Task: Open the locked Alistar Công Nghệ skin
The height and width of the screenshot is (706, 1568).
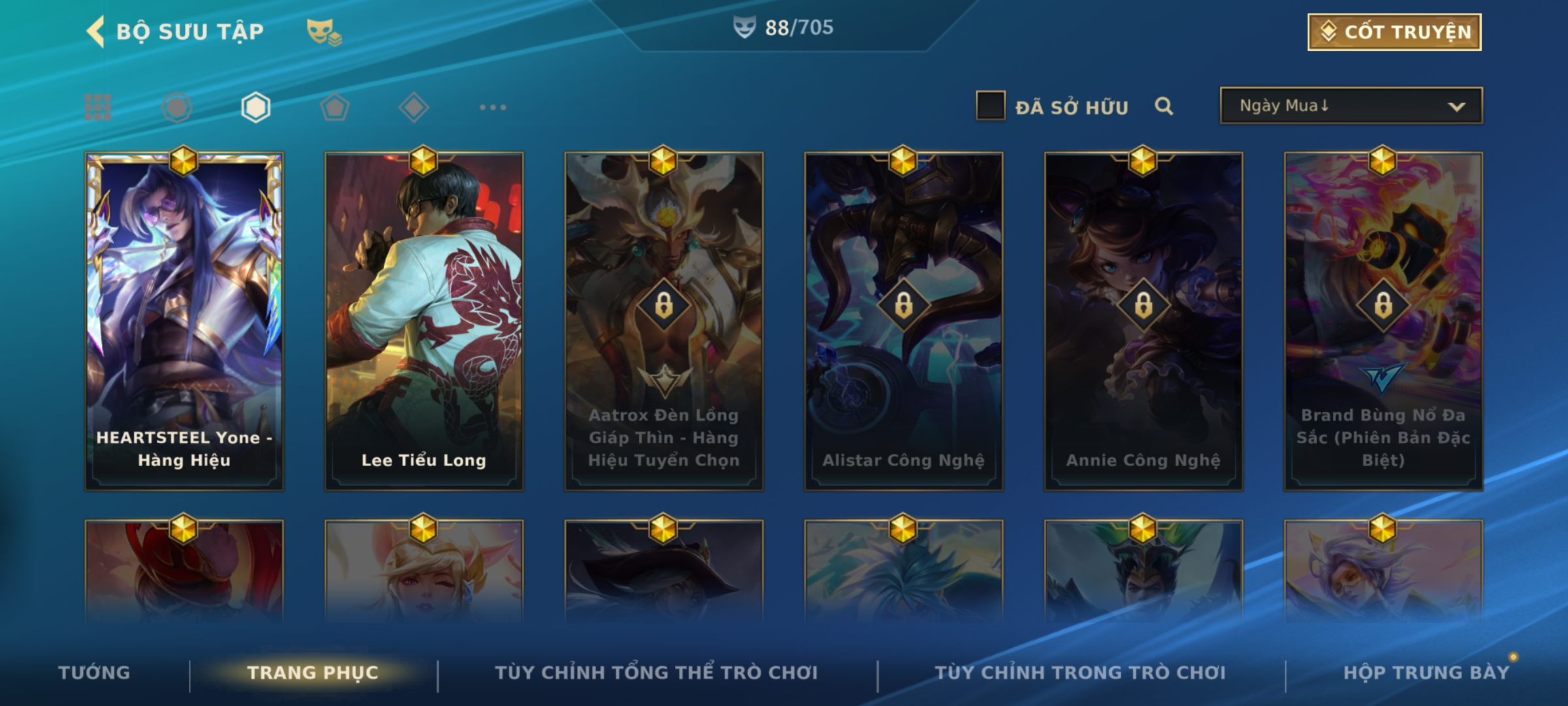Action: tap(904, 322)
